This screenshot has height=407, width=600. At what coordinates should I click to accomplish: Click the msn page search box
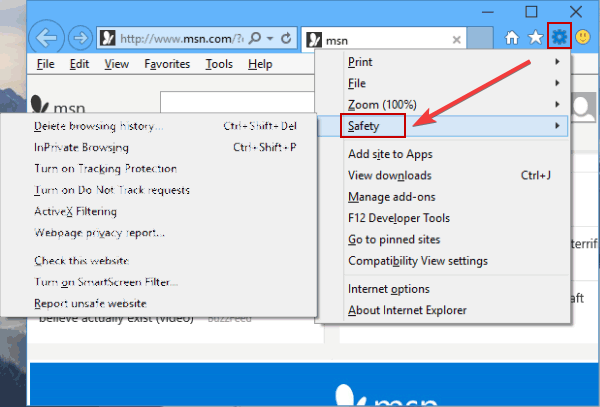tap(237, 102)
